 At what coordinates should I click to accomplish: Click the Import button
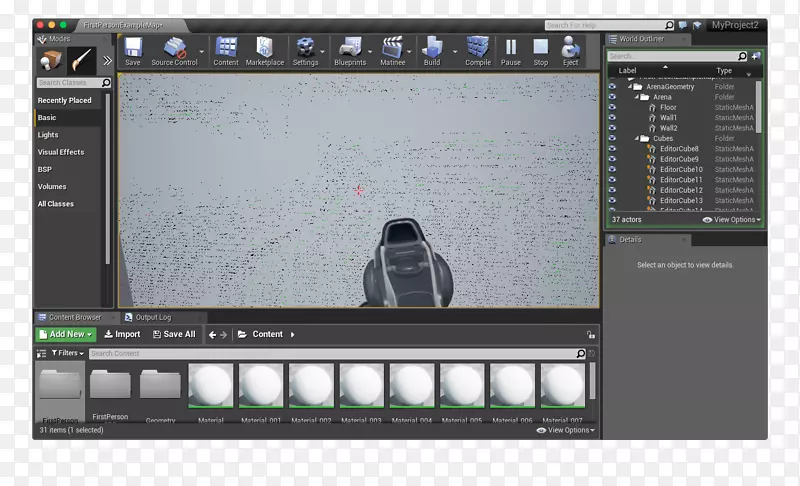122,334
